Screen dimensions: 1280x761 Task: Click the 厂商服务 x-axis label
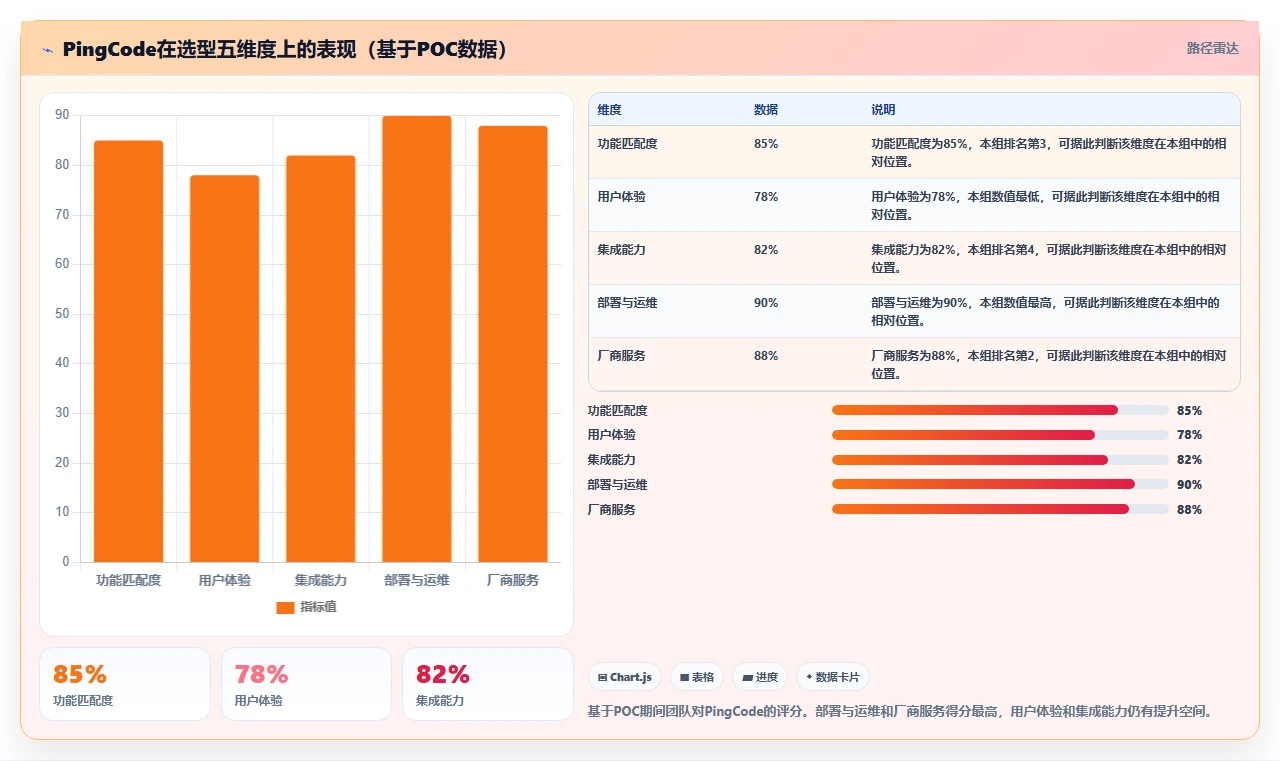(512, 580)
